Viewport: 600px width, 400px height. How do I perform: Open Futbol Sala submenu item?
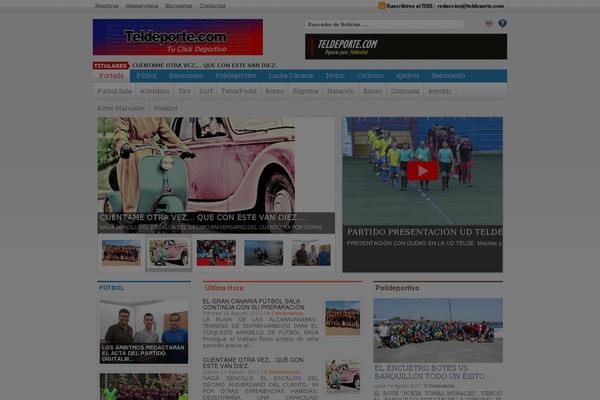click(x=114, y=91)
